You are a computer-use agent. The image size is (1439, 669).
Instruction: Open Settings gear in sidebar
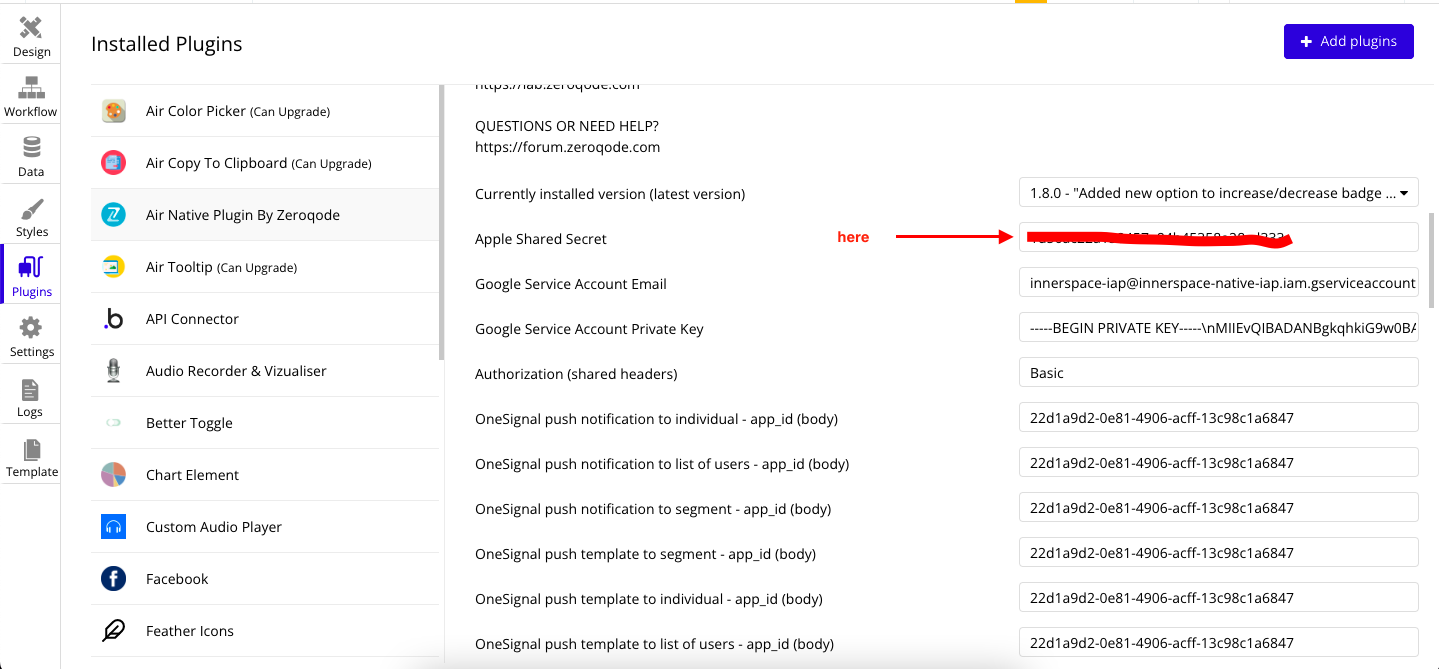31,328
